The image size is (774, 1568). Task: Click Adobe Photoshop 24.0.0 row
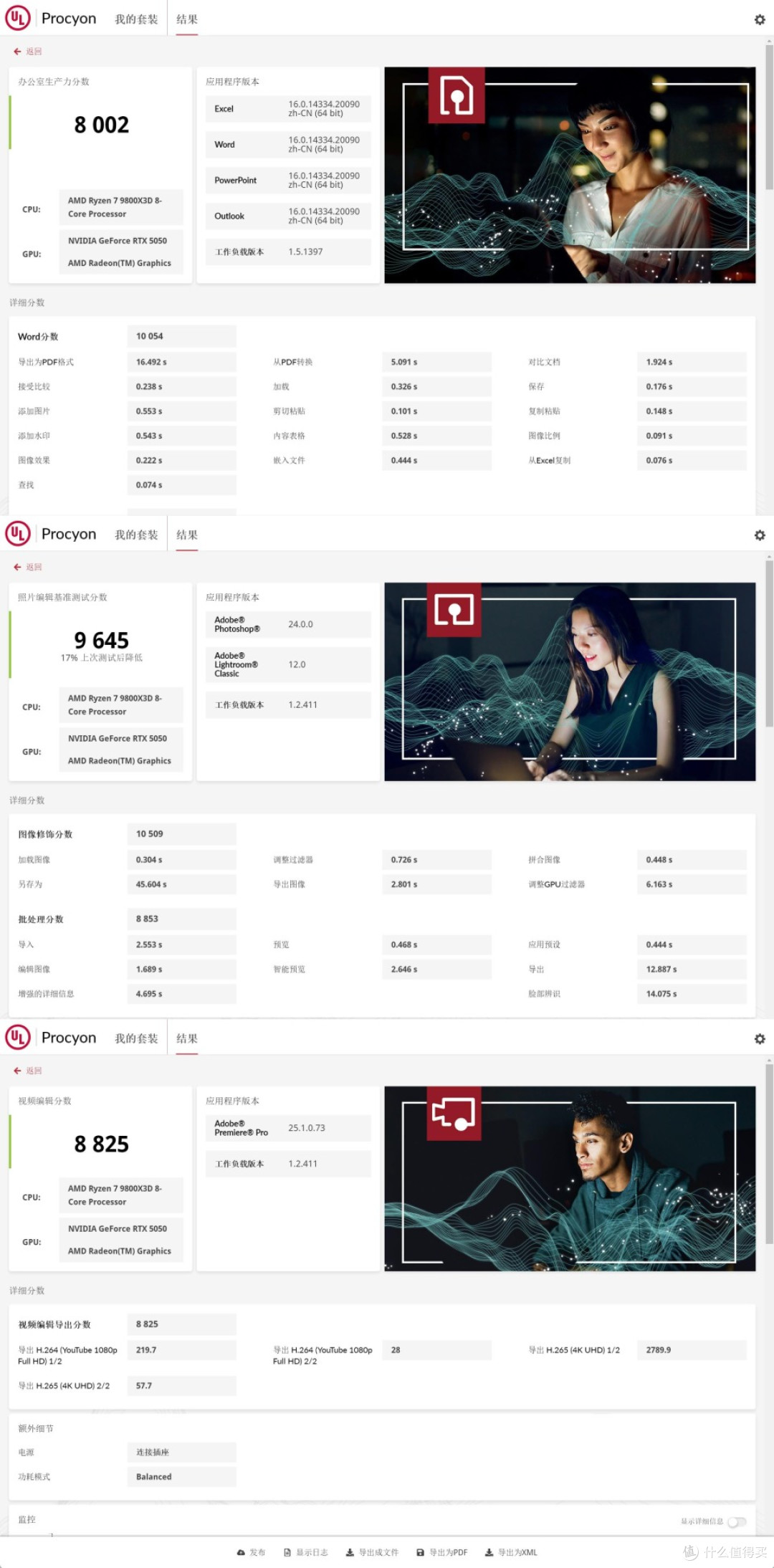coord(288,624)
